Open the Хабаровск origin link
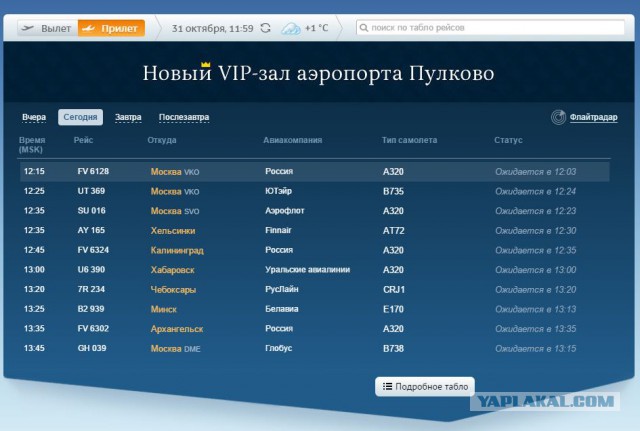 (173, 270)
